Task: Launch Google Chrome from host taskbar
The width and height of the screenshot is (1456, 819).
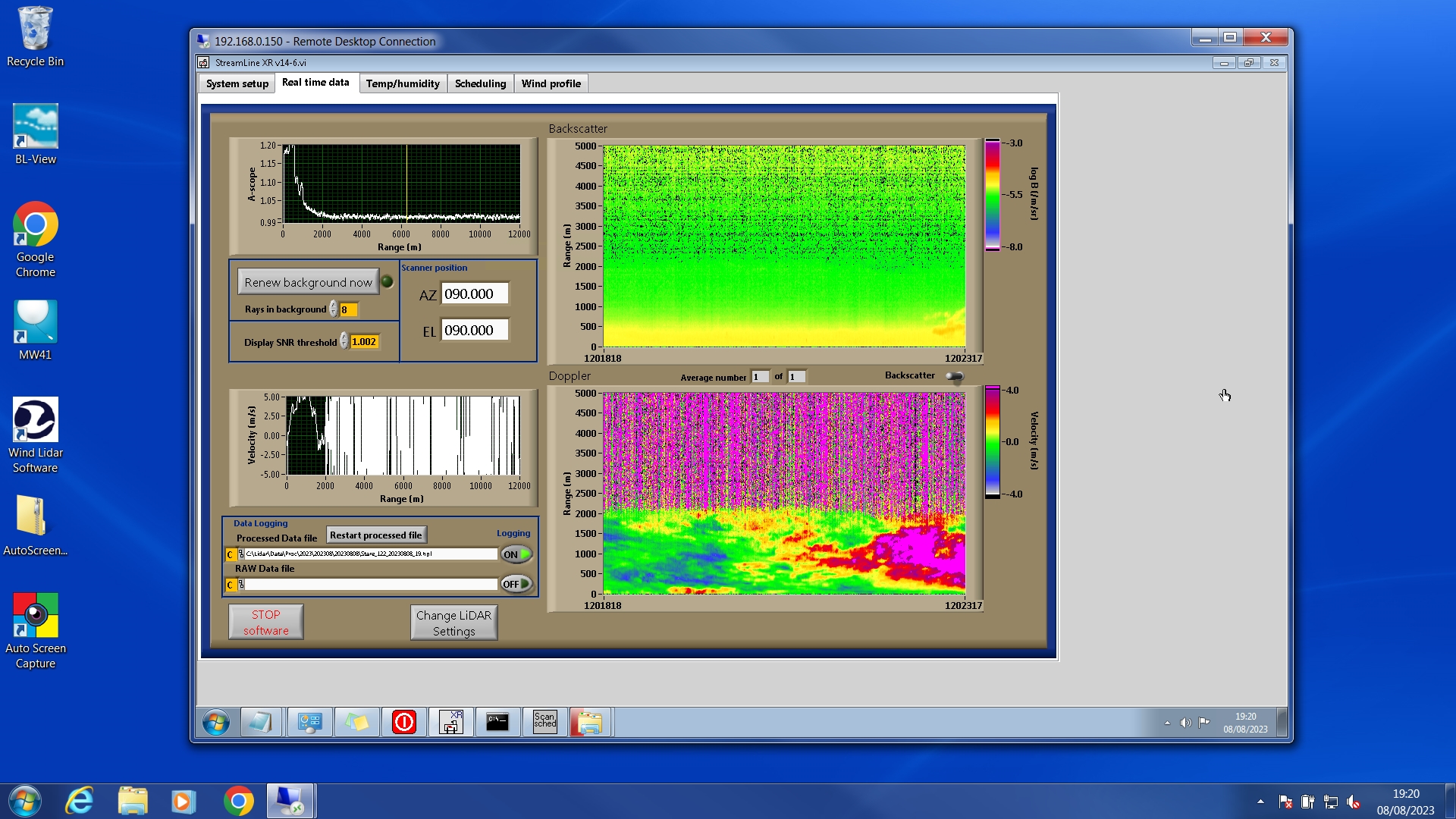Action: [238, 802]
